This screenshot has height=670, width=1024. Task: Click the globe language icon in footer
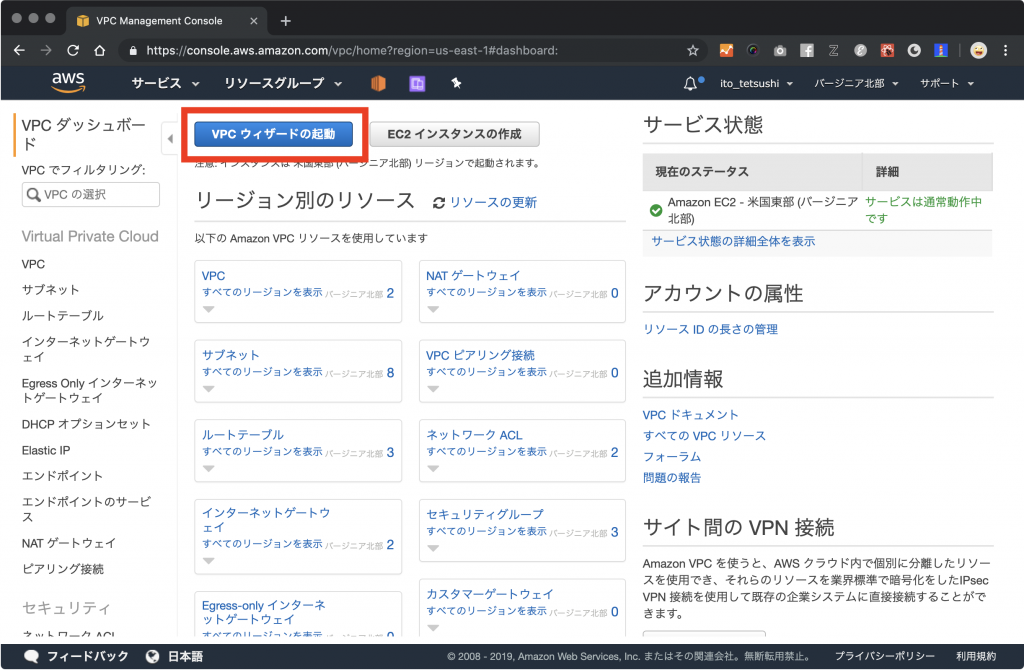pos(152,656)
